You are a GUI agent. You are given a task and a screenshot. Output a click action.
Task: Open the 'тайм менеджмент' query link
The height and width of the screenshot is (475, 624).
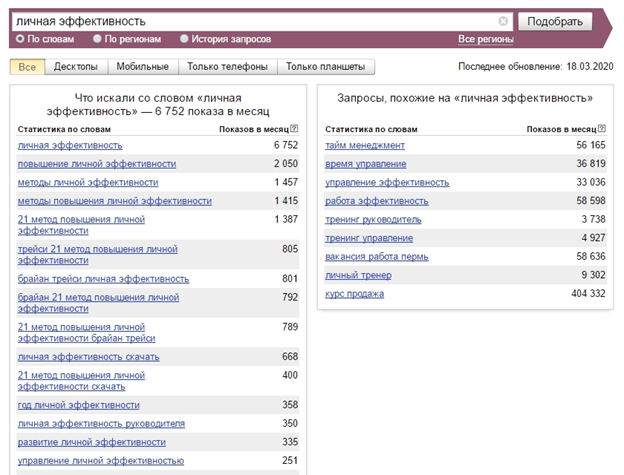point(365,145)
